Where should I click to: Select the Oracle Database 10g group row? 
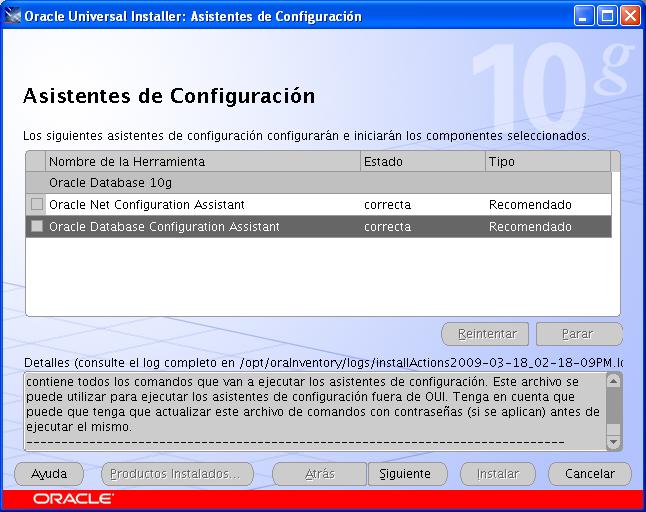318,182
